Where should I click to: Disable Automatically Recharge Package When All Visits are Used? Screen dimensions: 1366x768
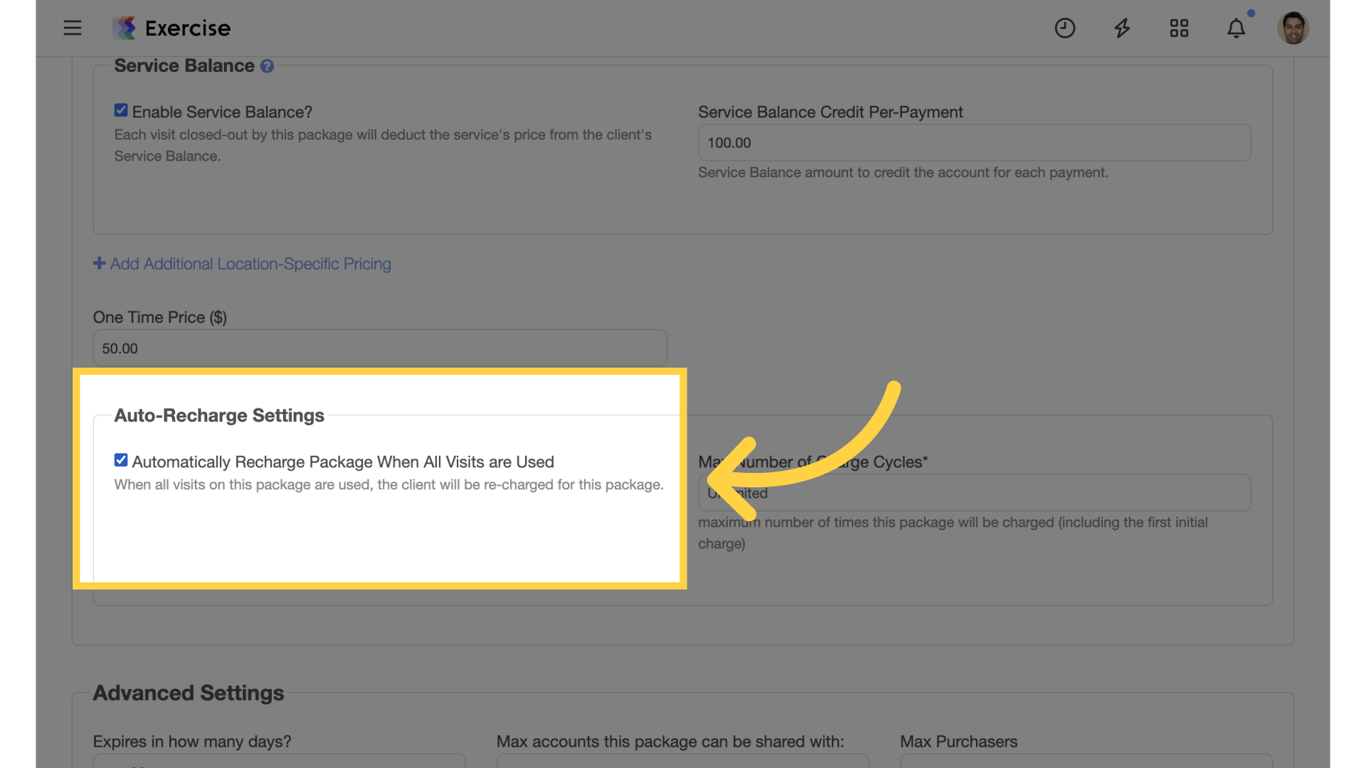120,460
